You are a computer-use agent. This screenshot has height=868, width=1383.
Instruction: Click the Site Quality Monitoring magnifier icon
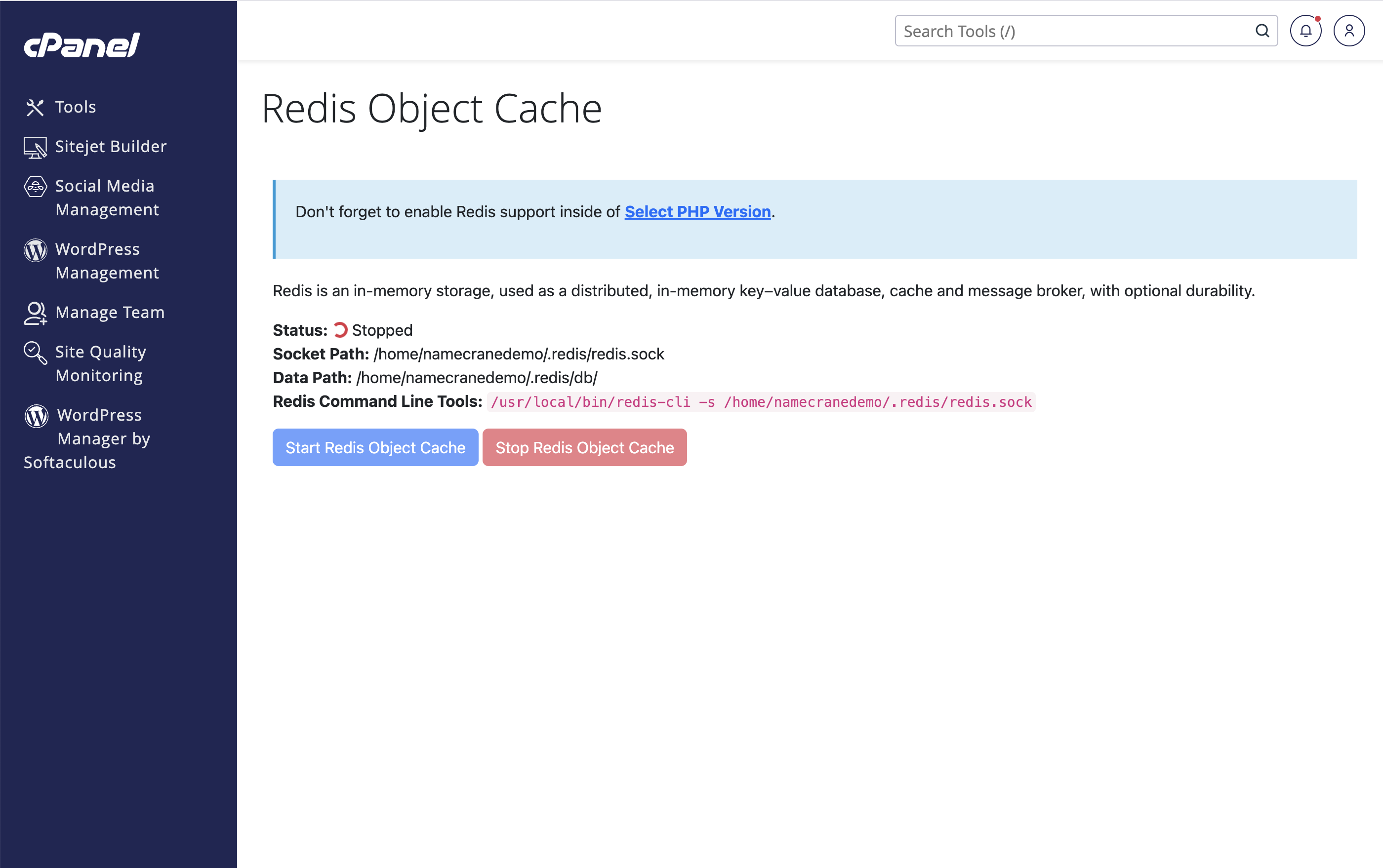[35, 353]
